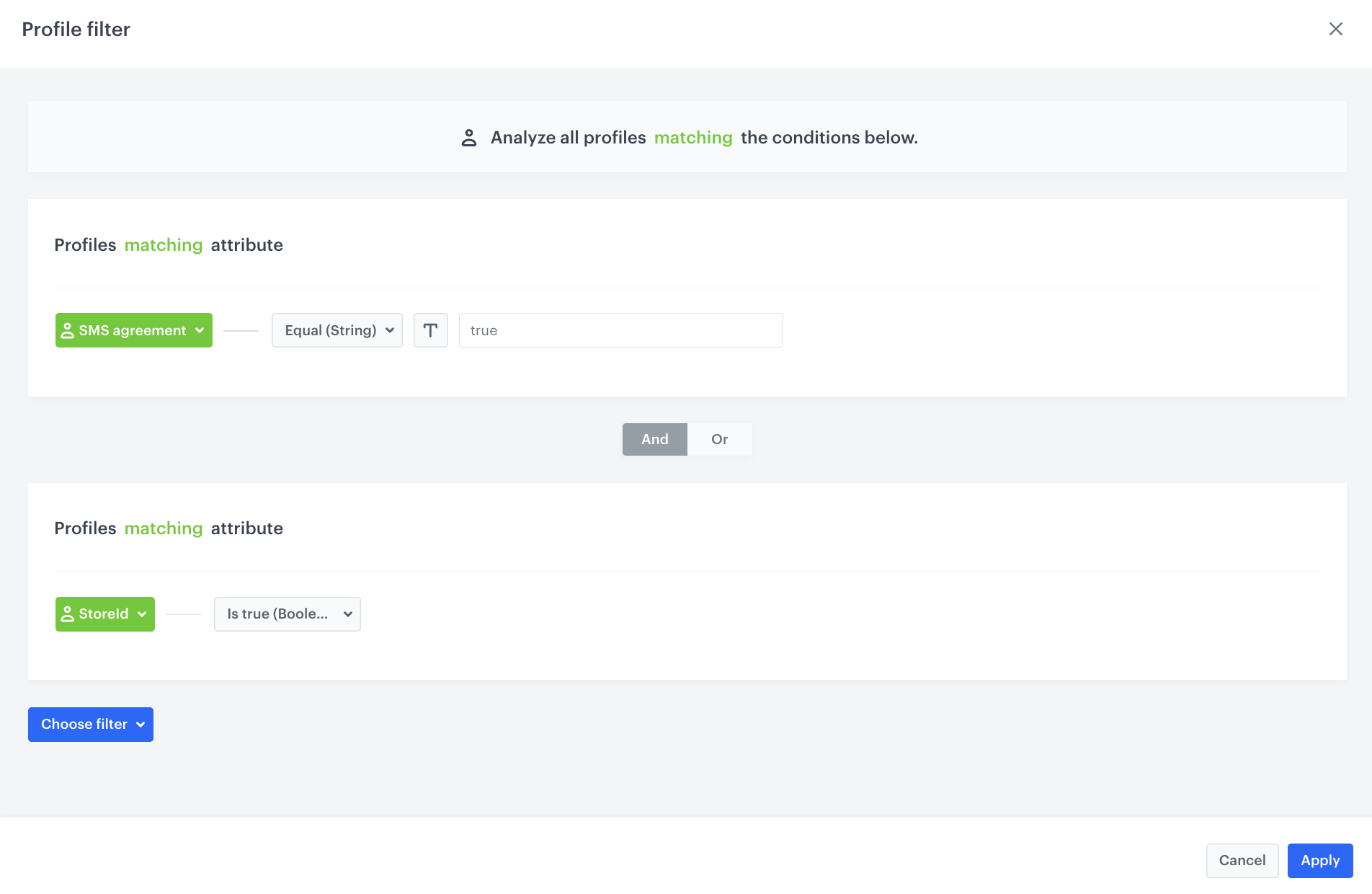Open the Choose filter dropdown
The image size is (1372, 894).
pos(90,725)
